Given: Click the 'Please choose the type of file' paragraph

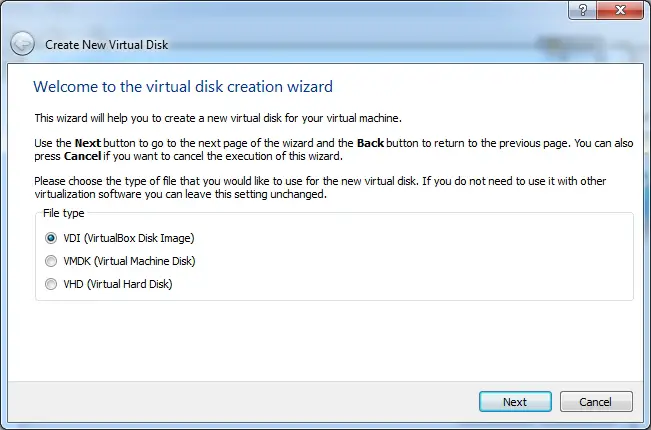Looking at the screenshot, I should tap(320, 188).
